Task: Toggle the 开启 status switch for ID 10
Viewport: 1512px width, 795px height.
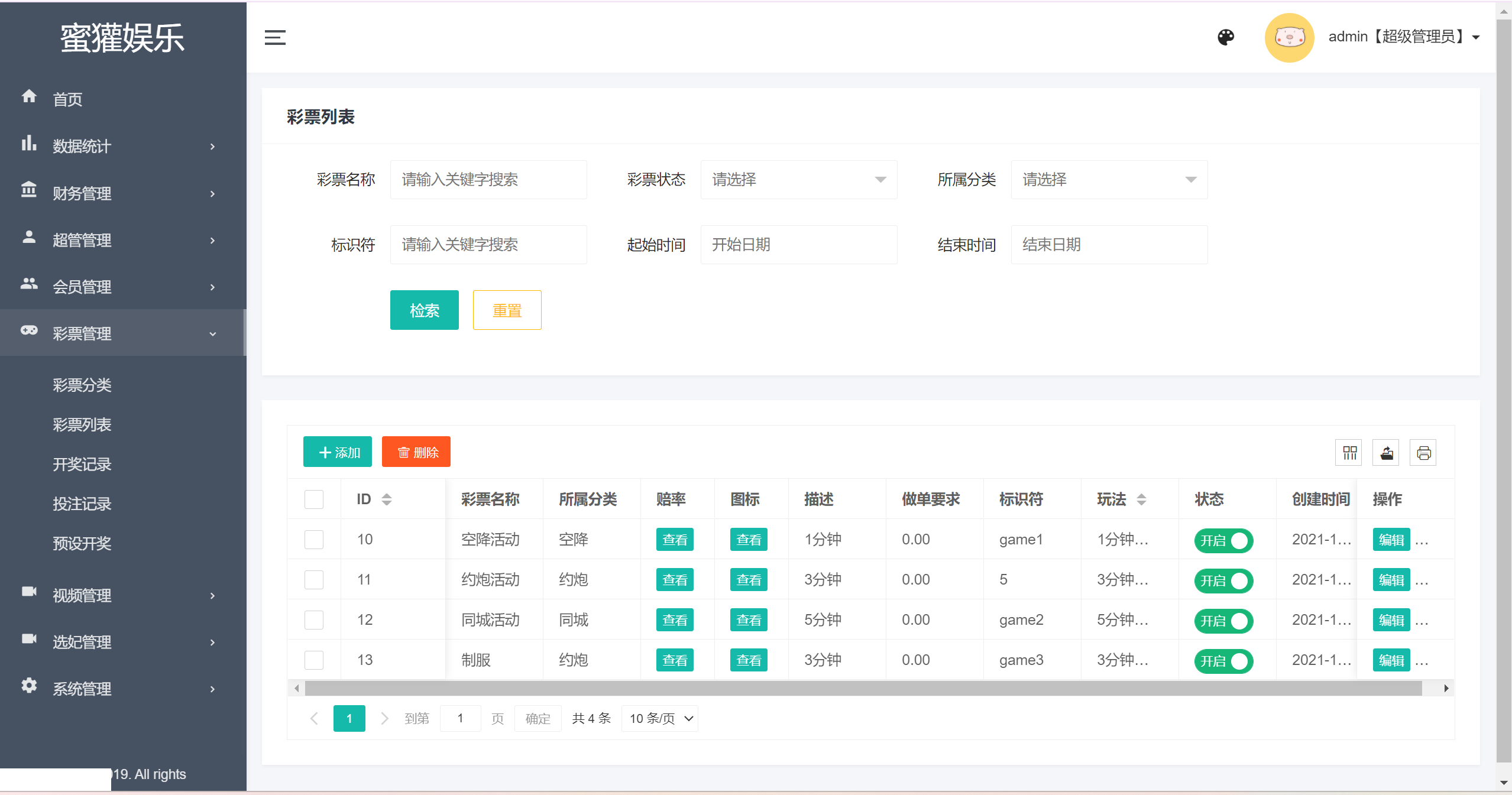Action: [x=1224, y=540]
